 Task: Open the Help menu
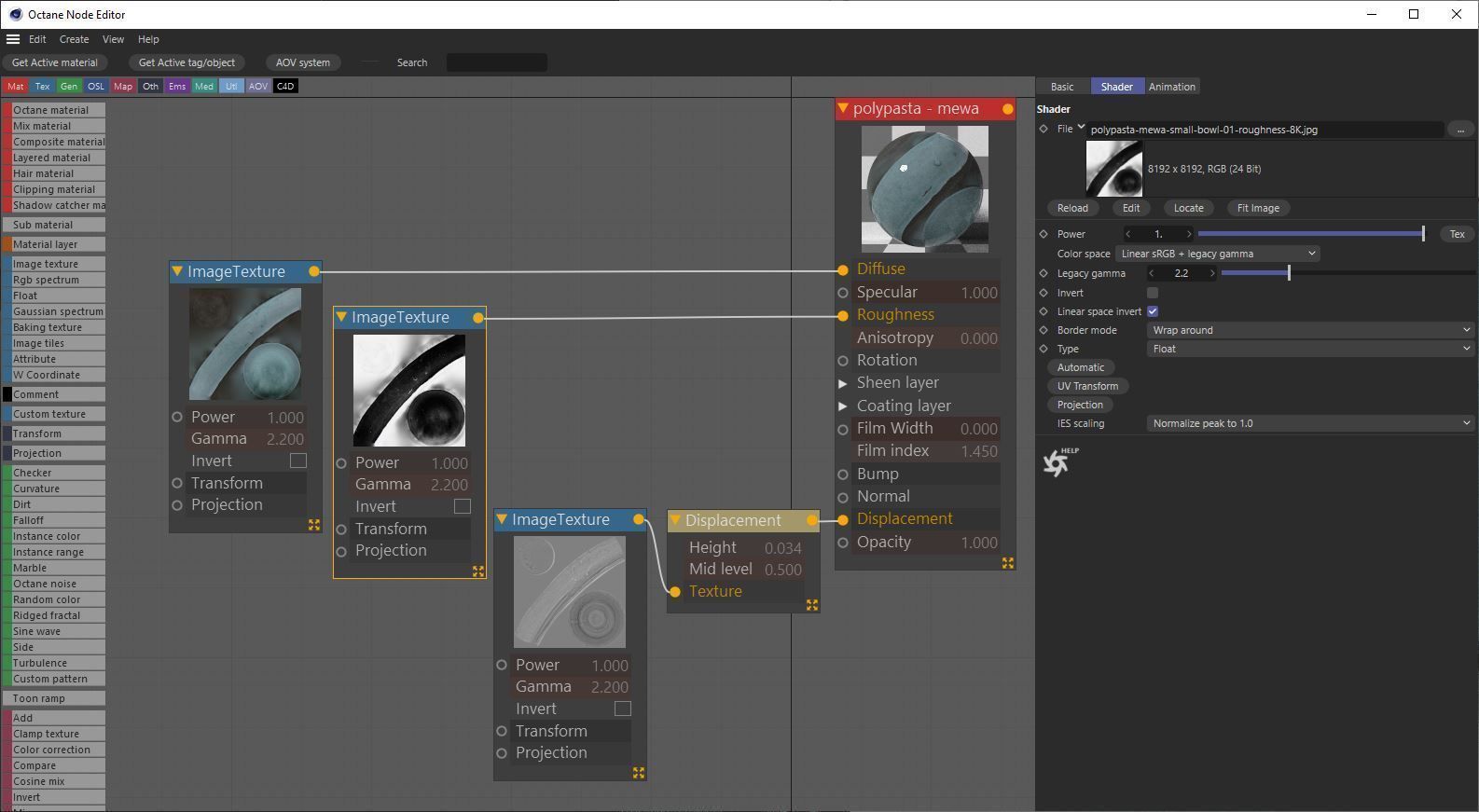point(148,39)
